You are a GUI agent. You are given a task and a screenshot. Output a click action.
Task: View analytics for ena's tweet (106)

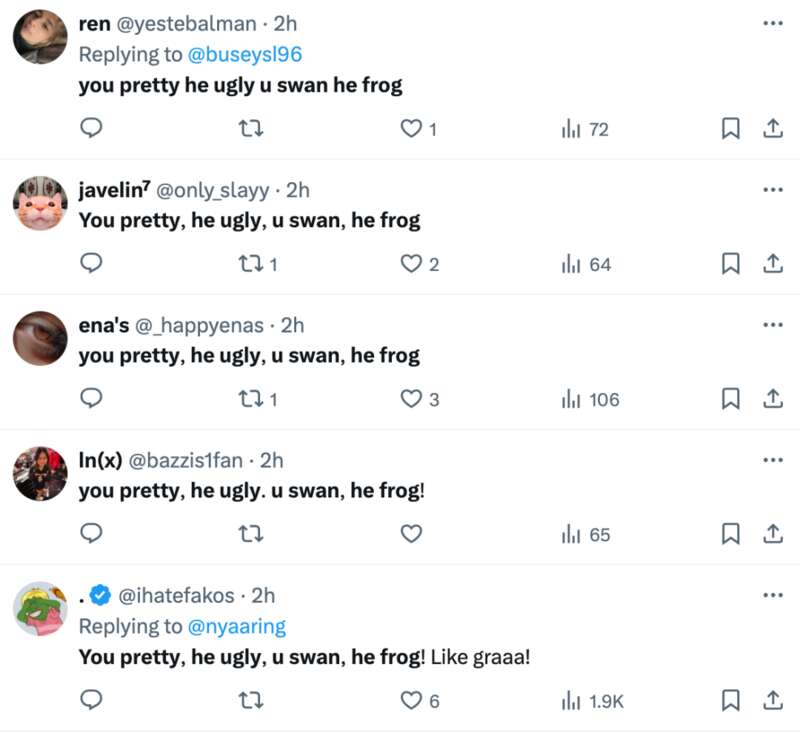click(x=590, y=399)
